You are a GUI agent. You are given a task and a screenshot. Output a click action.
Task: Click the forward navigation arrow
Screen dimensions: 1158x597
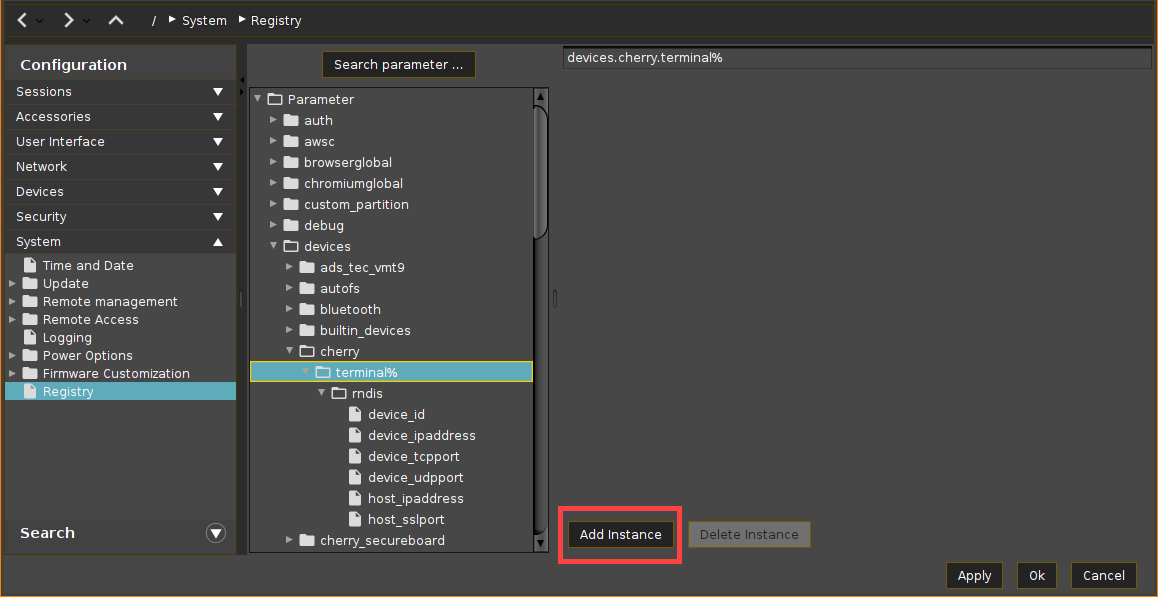(x=68, y=20)
